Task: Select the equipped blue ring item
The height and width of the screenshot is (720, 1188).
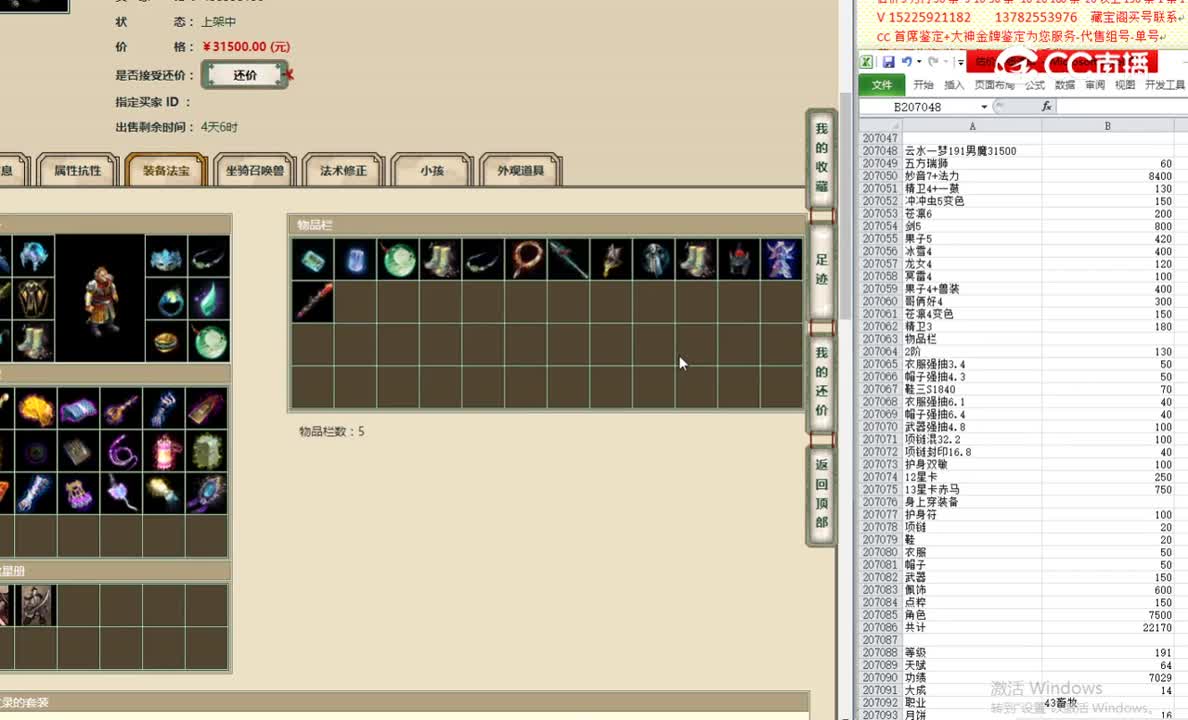Action: coord(166,299)
